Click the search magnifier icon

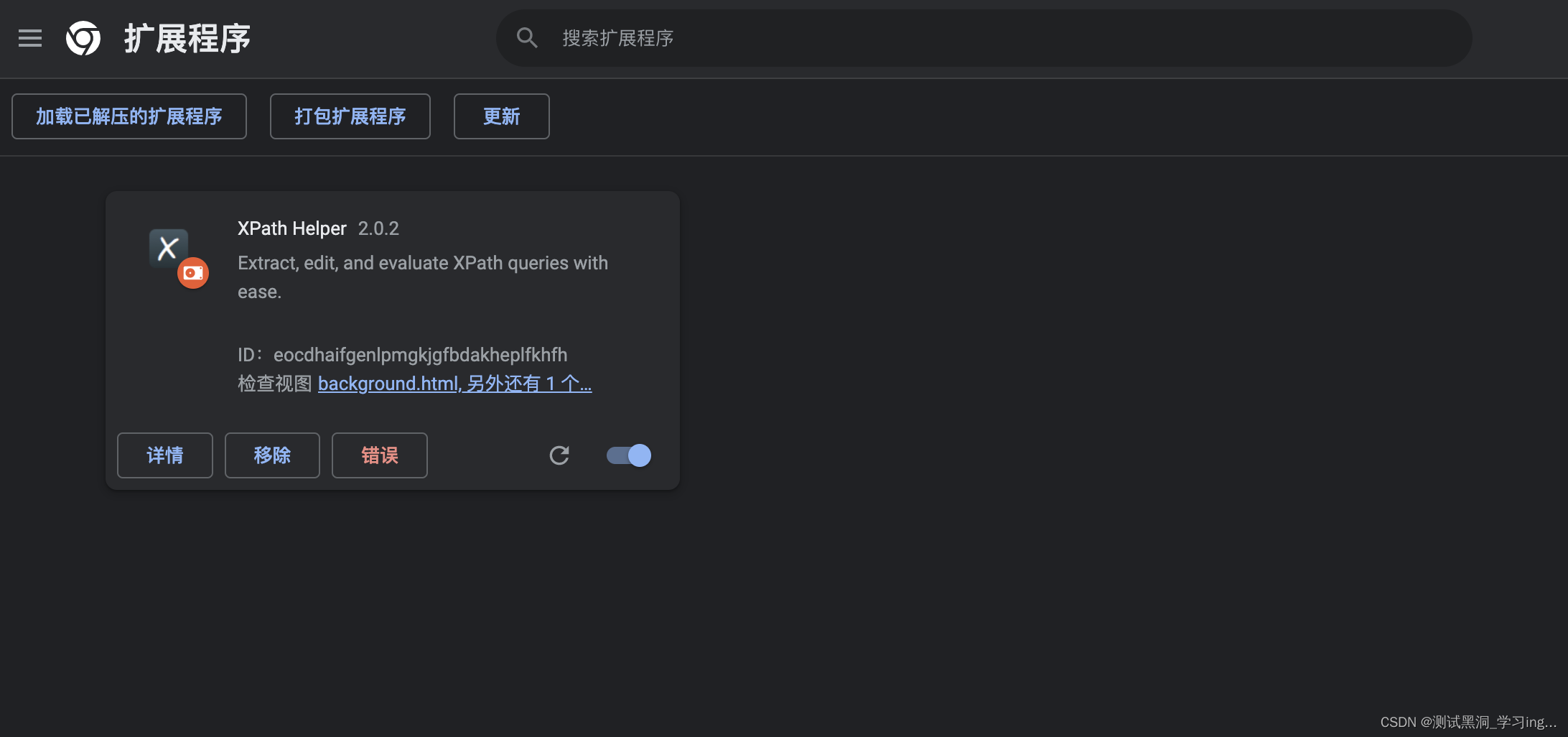527,38
